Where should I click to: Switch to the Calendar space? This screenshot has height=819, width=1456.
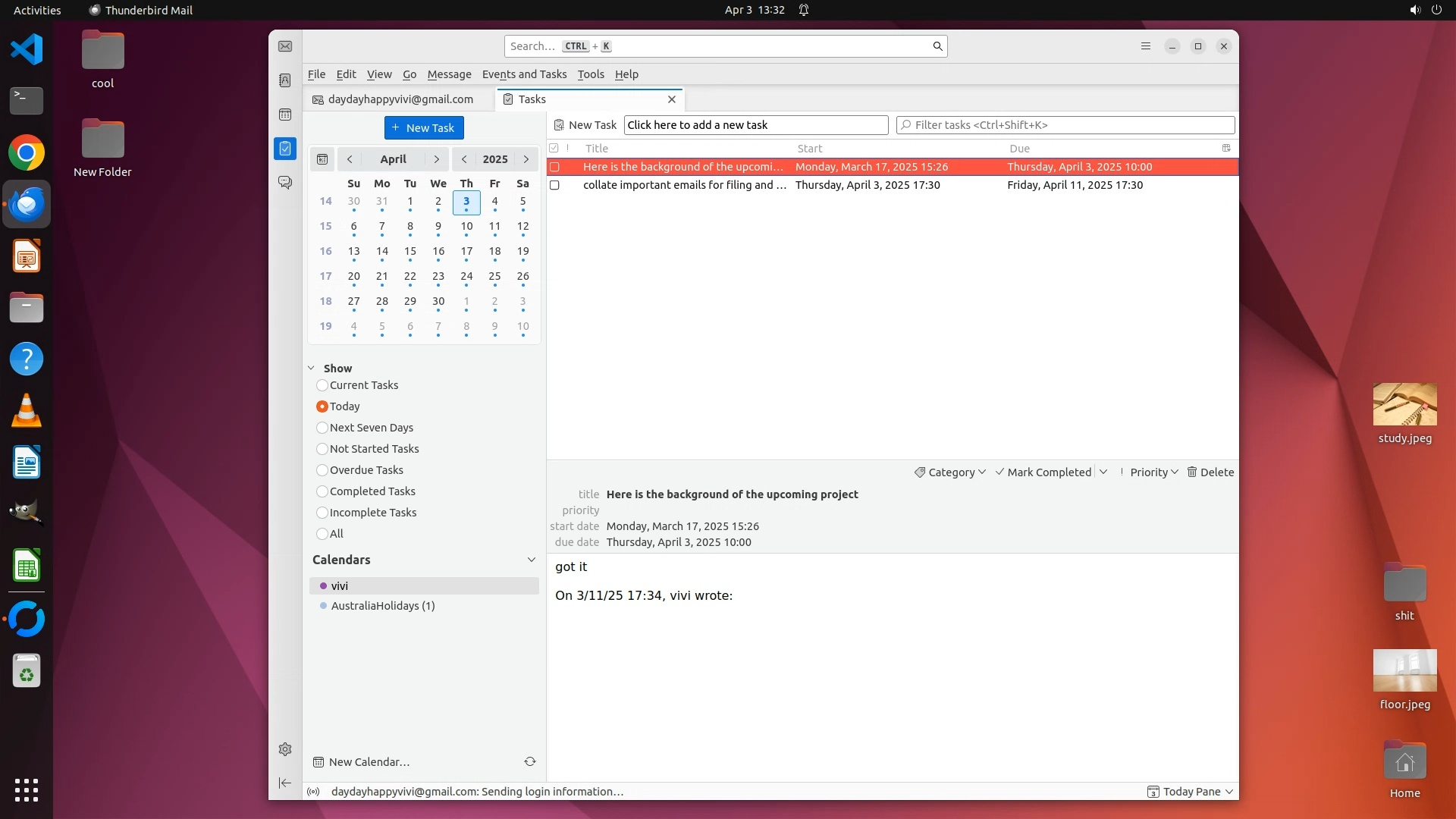285,115
